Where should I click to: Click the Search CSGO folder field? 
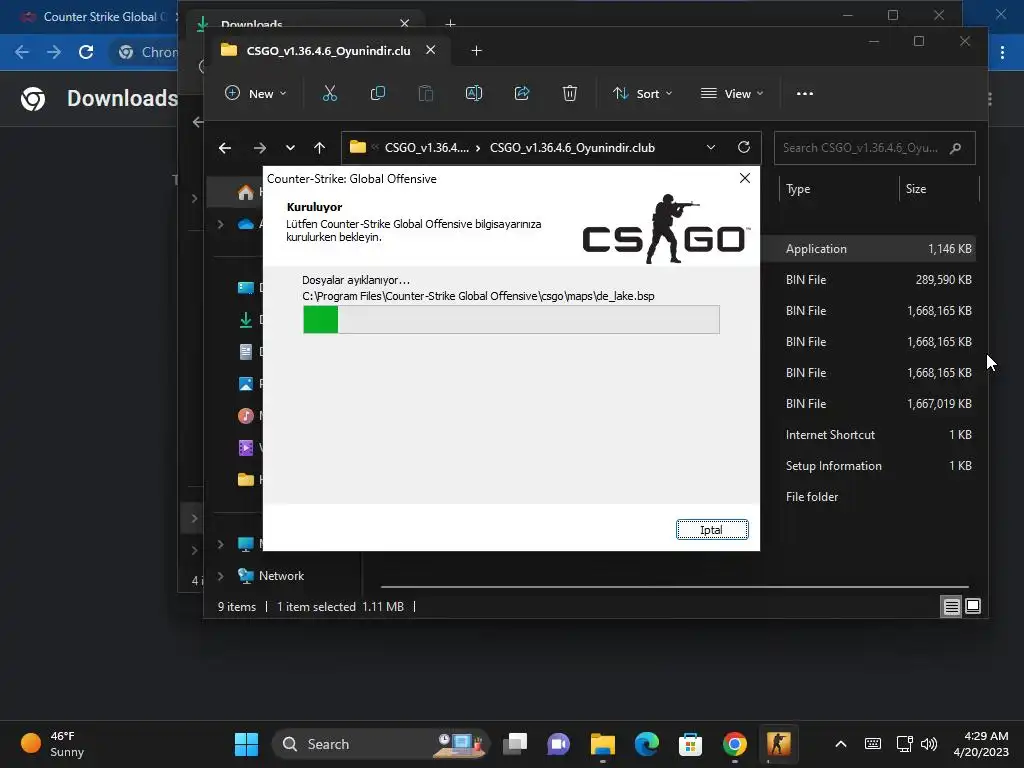[874, 148]
